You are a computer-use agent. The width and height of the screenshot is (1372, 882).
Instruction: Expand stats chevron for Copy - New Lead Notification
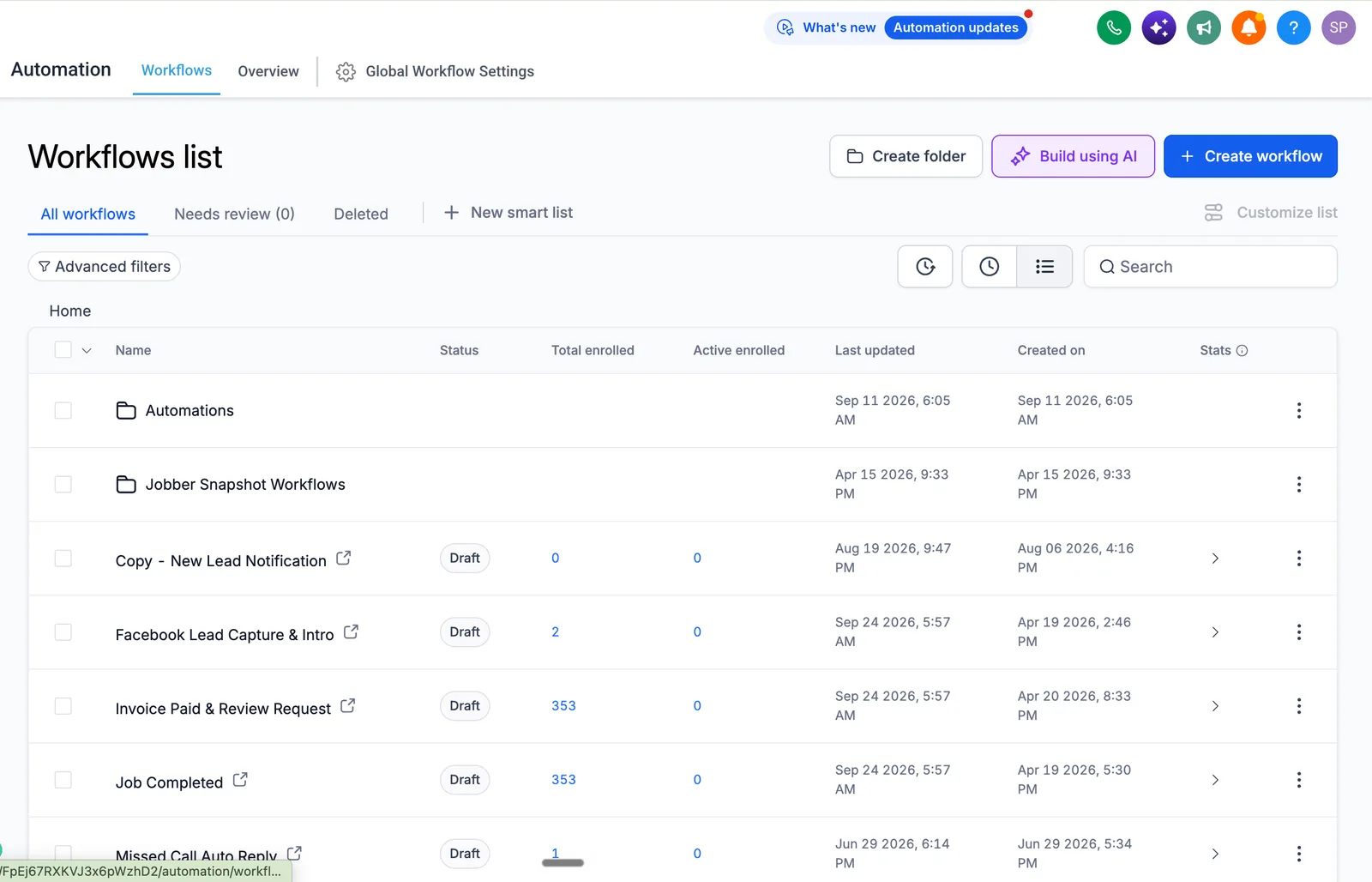[1215, 558]
